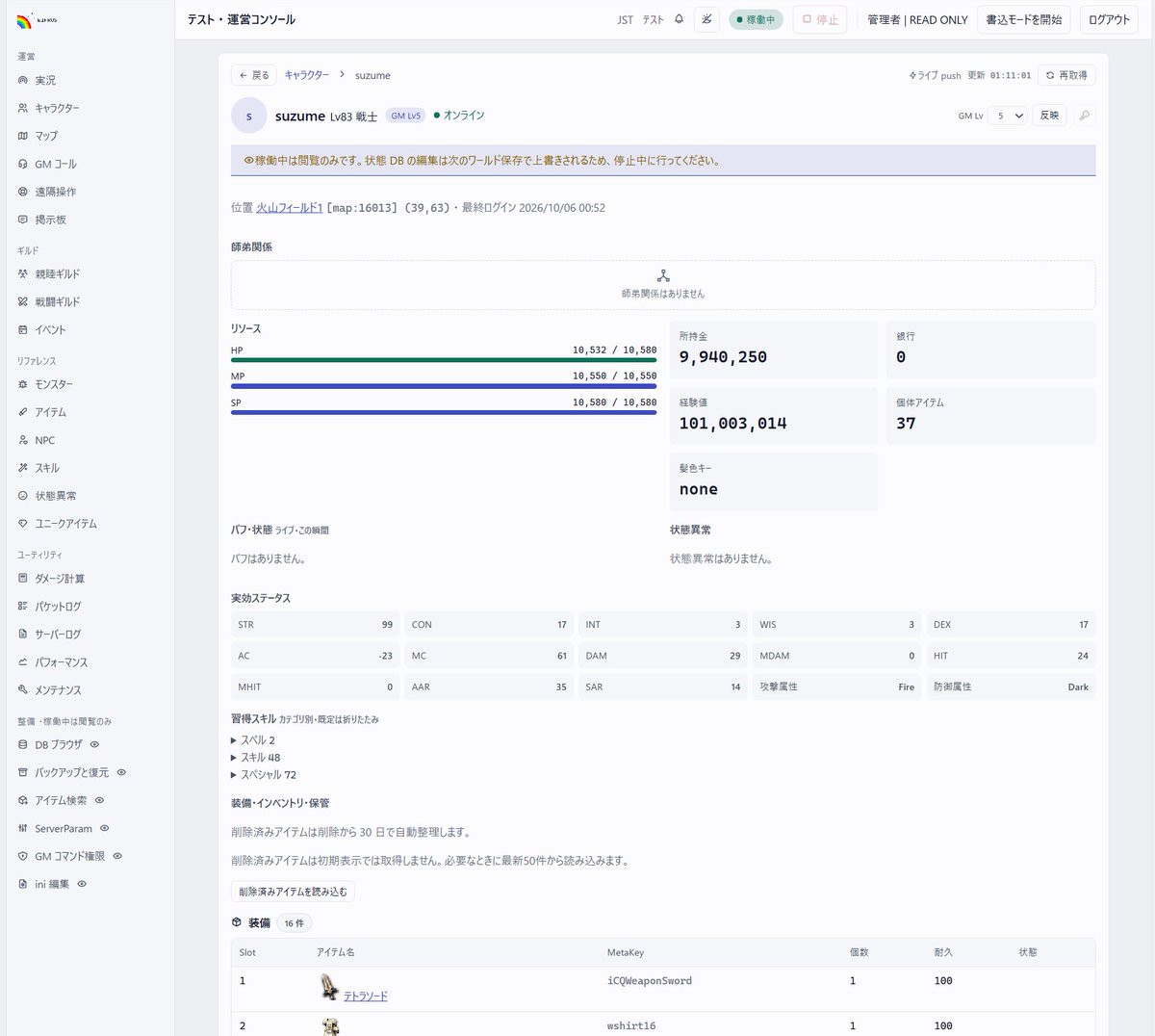Click the 状態異常 sidebar icon

coord(23,496)
